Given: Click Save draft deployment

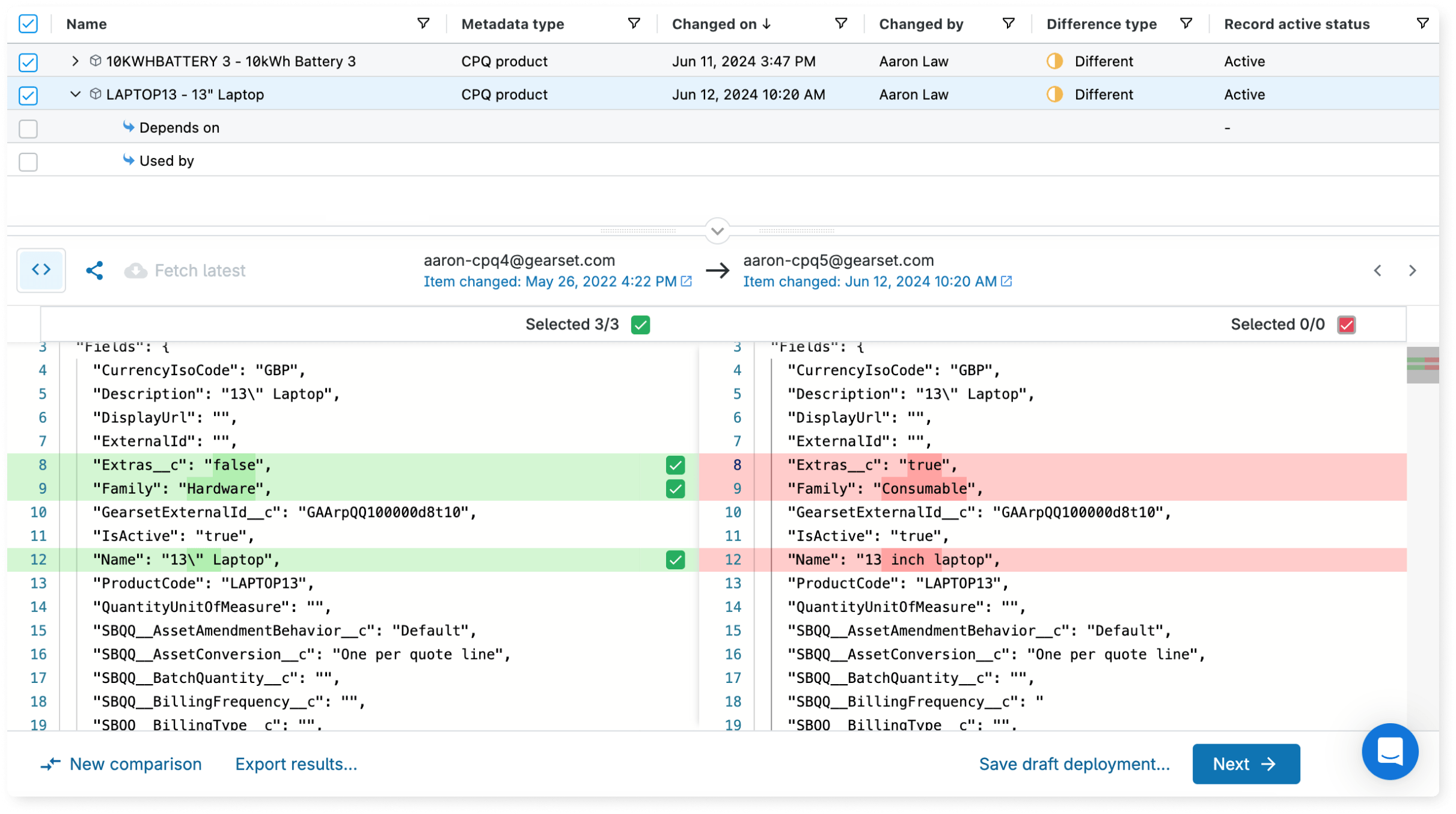Looking at the screenshot, I should pos(1074,764).
